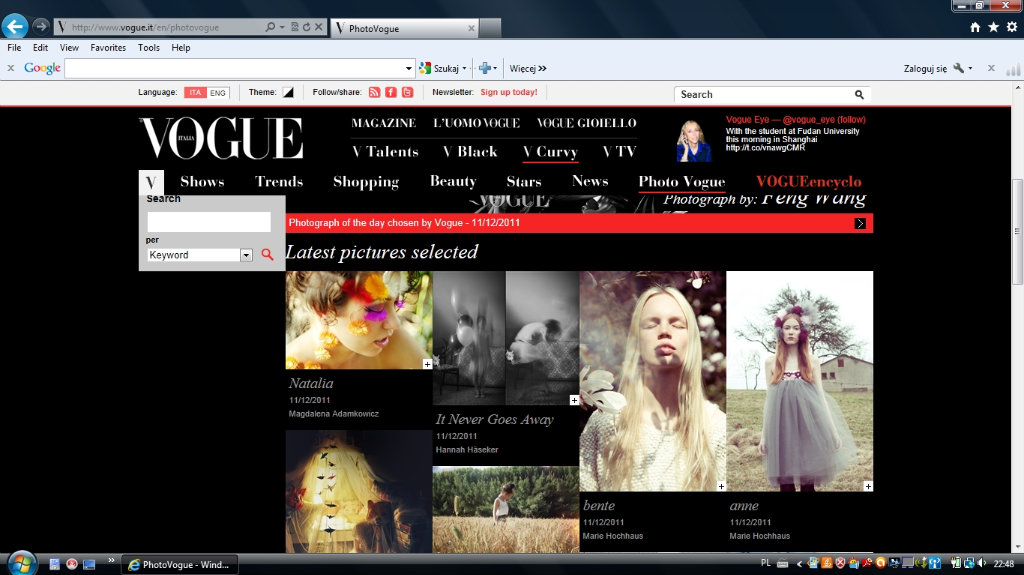This screenshot has width=1024, height=575.
Task: Expand Więcej toolbar overflow
Action: pos(528,68)
